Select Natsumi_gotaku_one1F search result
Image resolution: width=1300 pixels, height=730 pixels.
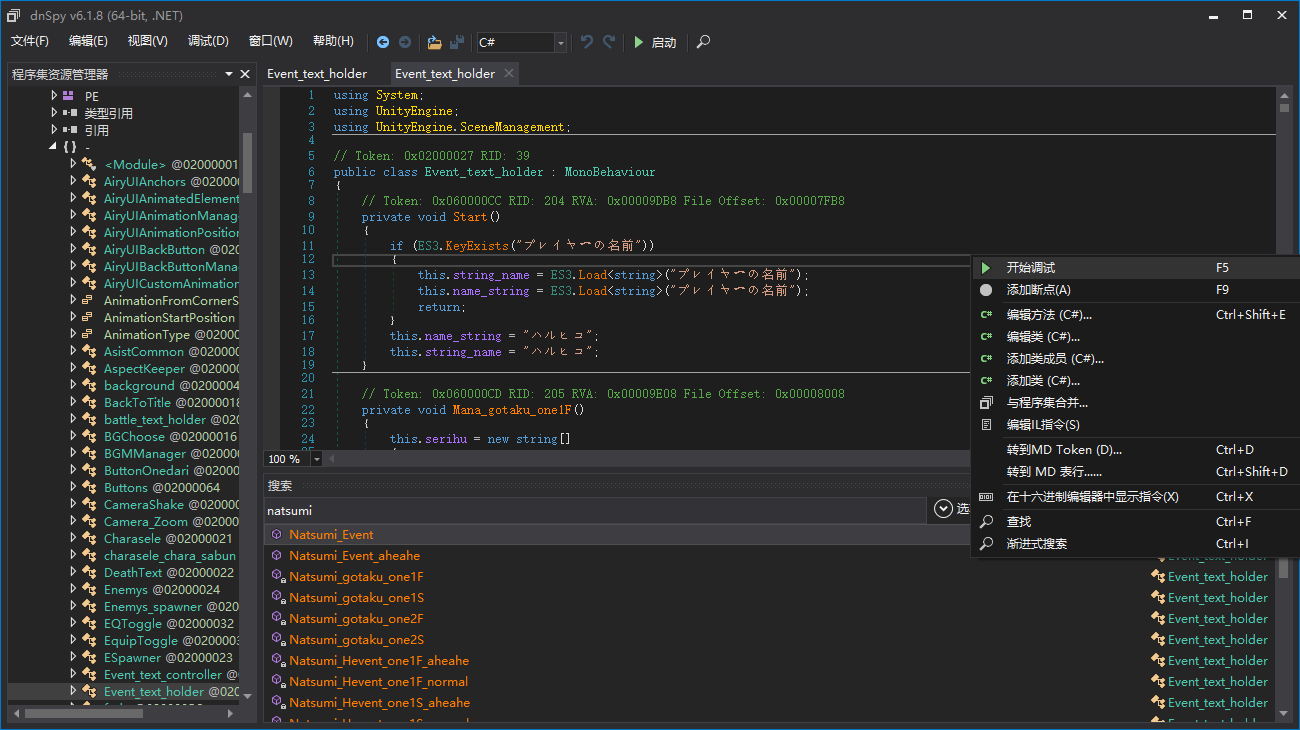tap(356, 577)
